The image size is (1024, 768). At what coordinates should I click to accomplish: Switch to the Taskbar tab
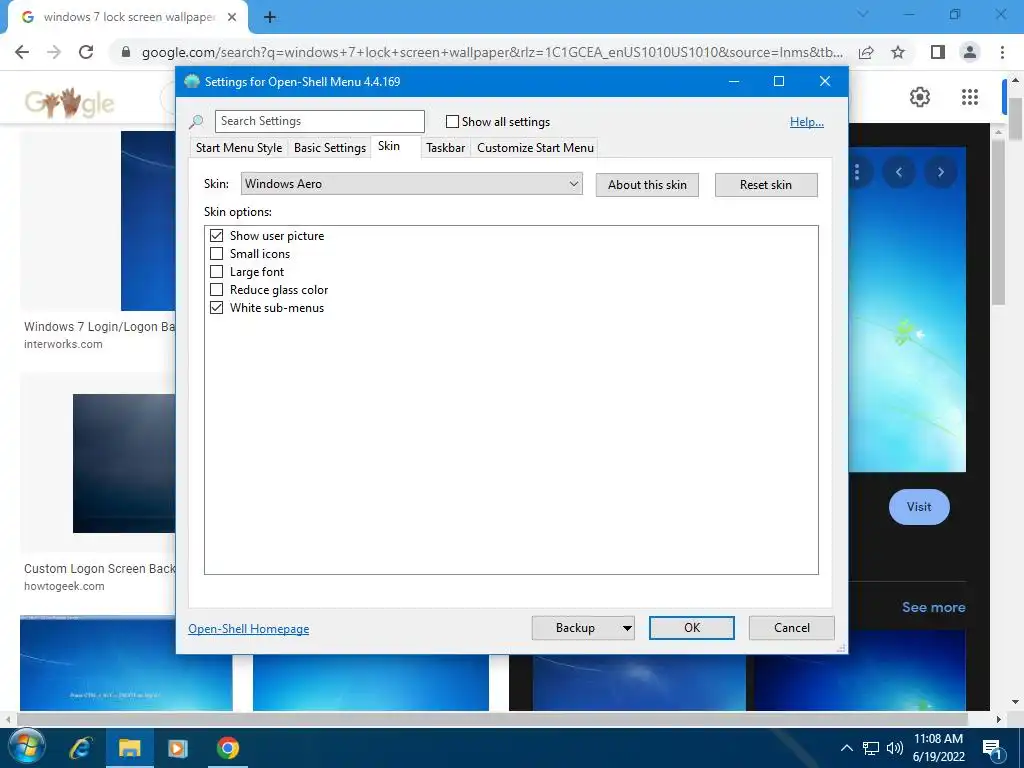point(445,148)
